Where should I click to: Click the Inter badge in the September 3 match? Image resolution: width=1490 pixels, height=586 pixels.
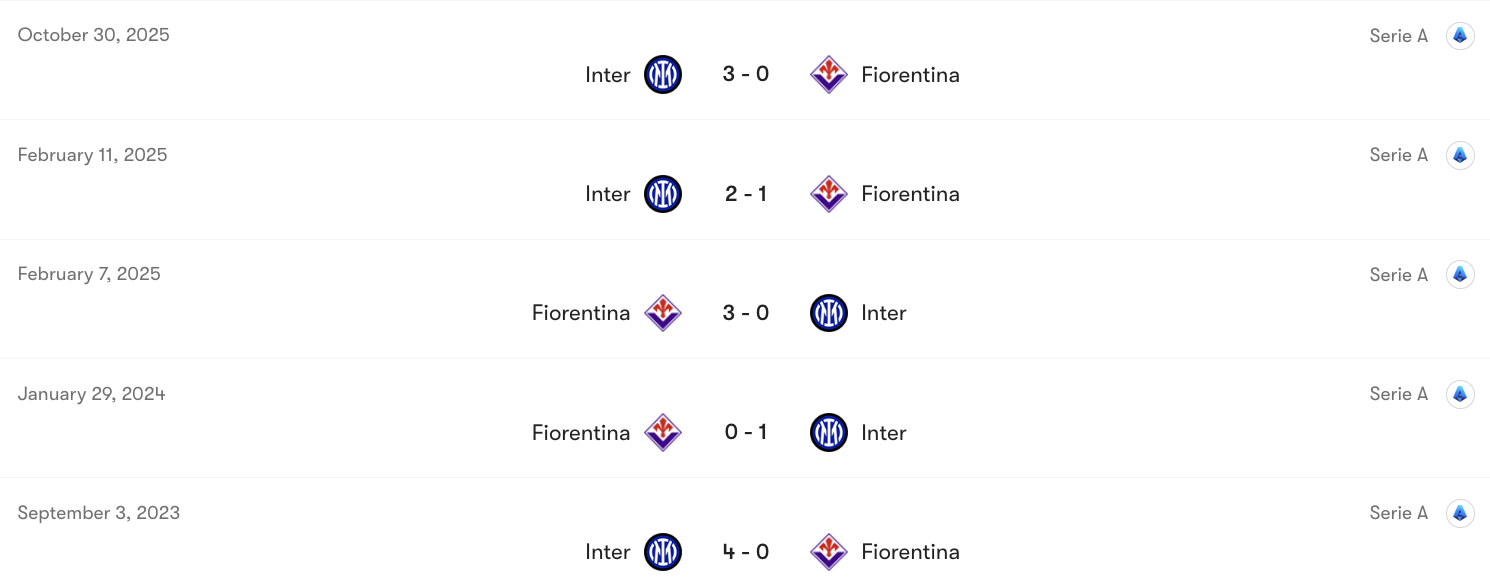pos(662,551)
